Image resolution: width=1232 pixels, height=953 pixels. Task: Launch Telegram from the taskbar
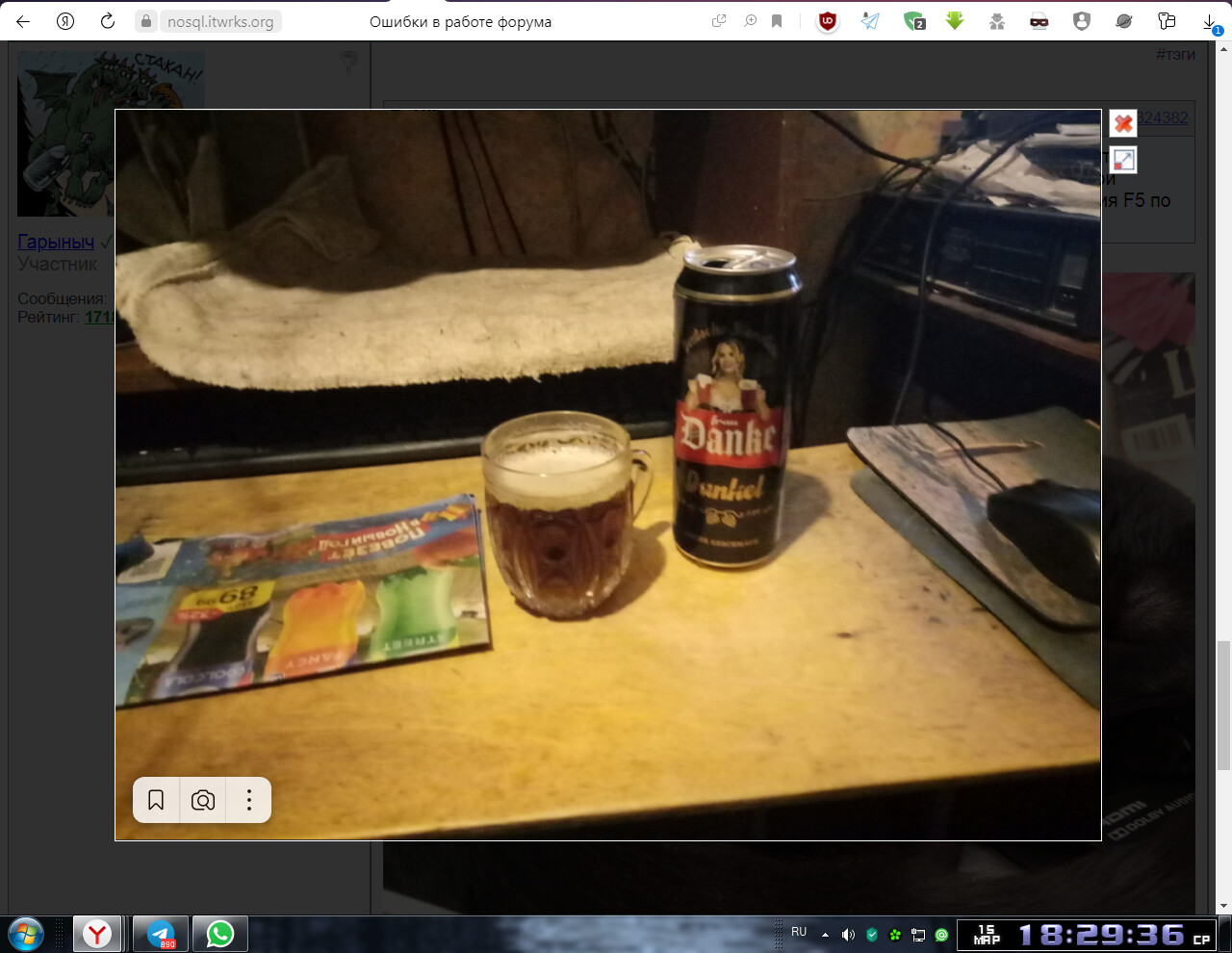pos(161,934)
